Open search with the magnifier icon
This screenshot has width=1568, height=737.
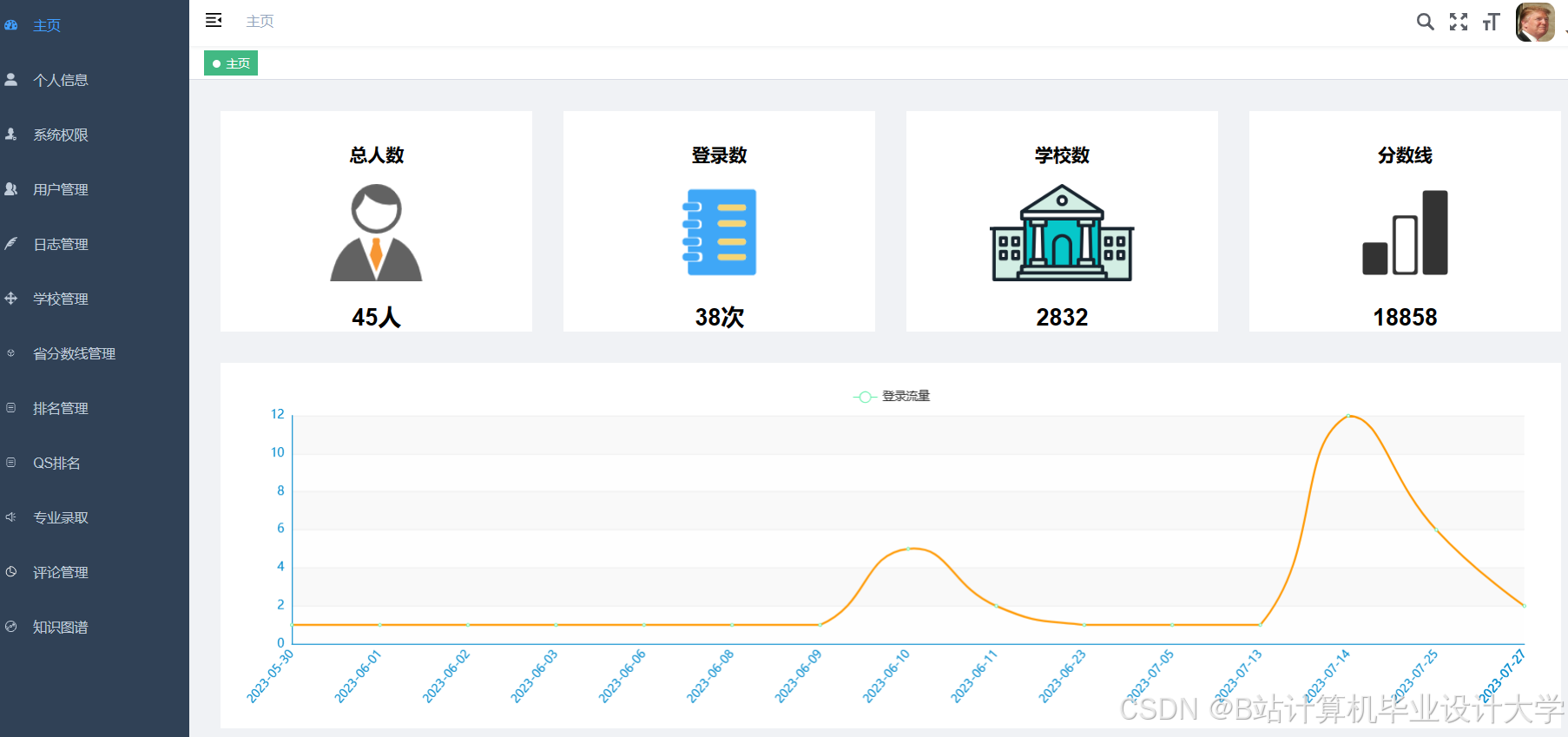[x=1425, y=22]
